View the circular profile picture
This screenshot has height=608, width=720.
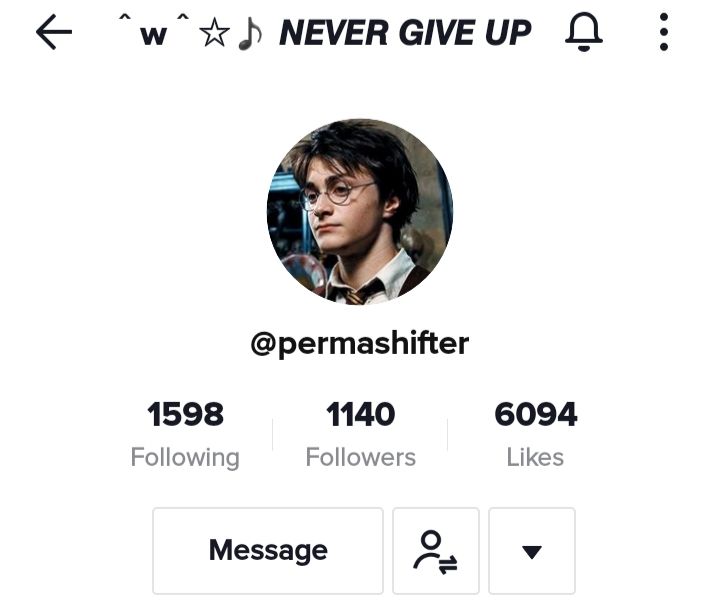(x=360, y=212)
